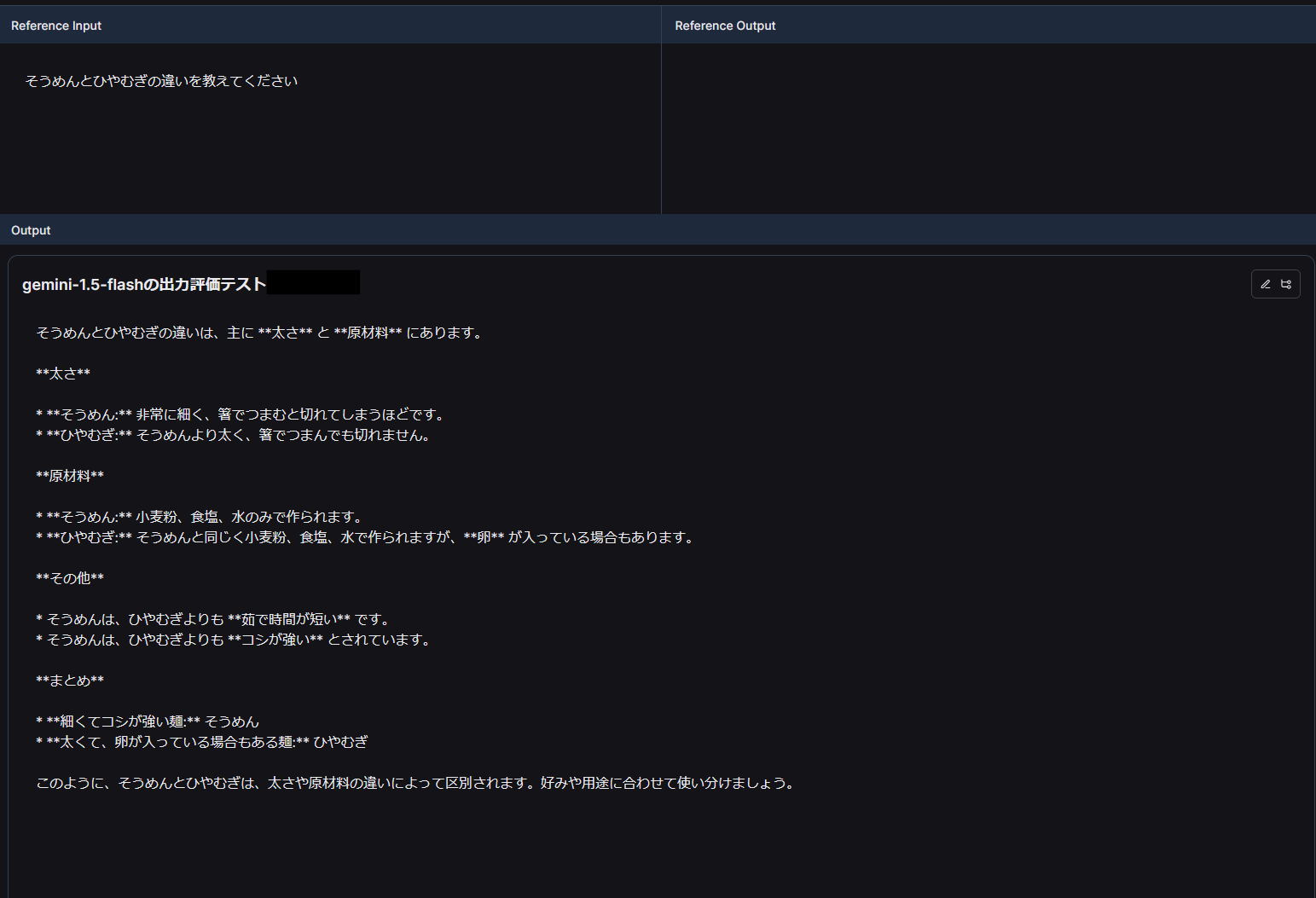The width and height of the screenshot is (1316, 898).
Task: Click the **その他** heading line
Action: tap(70, 578)
